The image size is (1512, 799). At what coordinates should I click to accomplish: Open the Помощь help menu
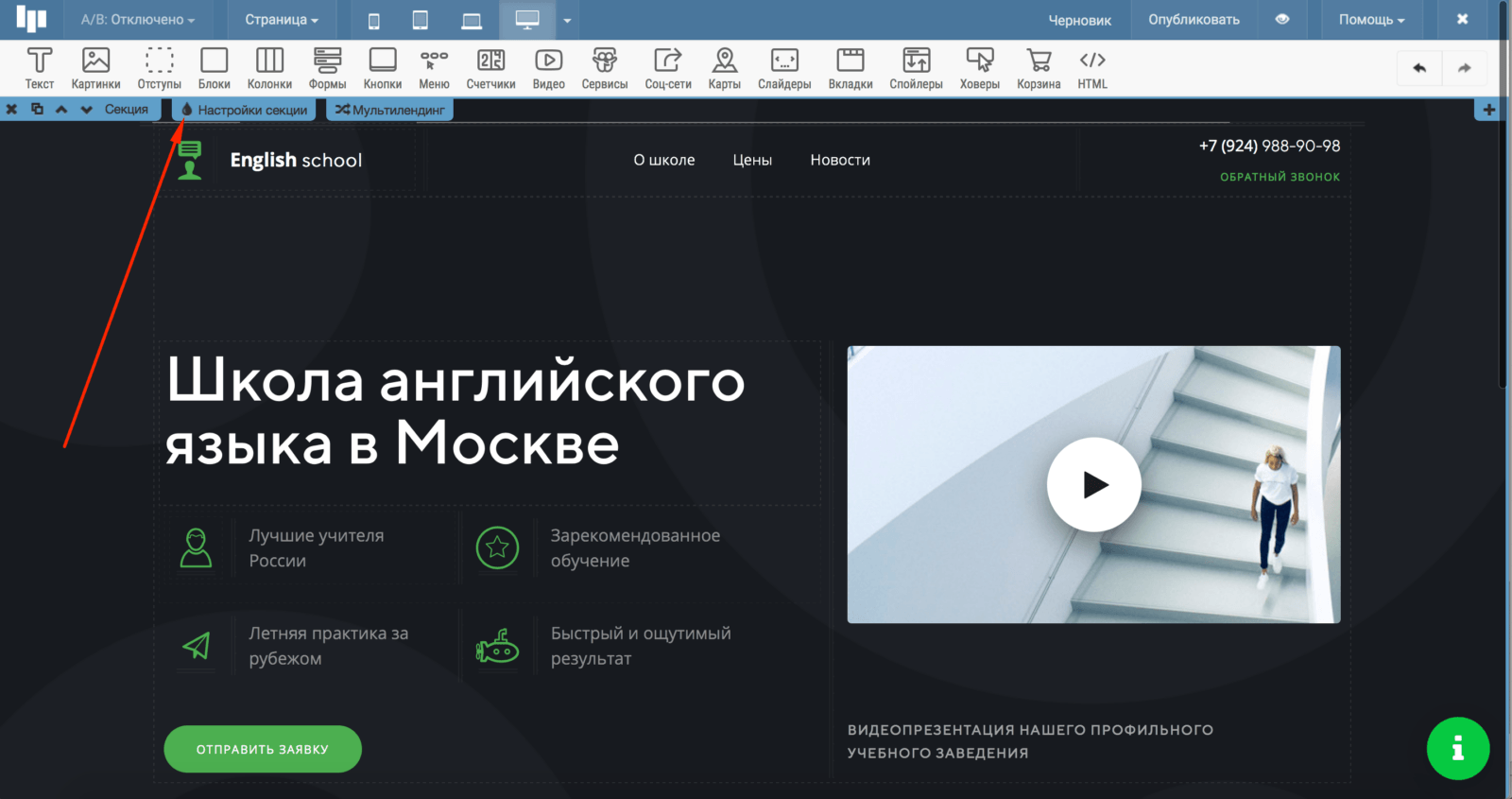1371,20
